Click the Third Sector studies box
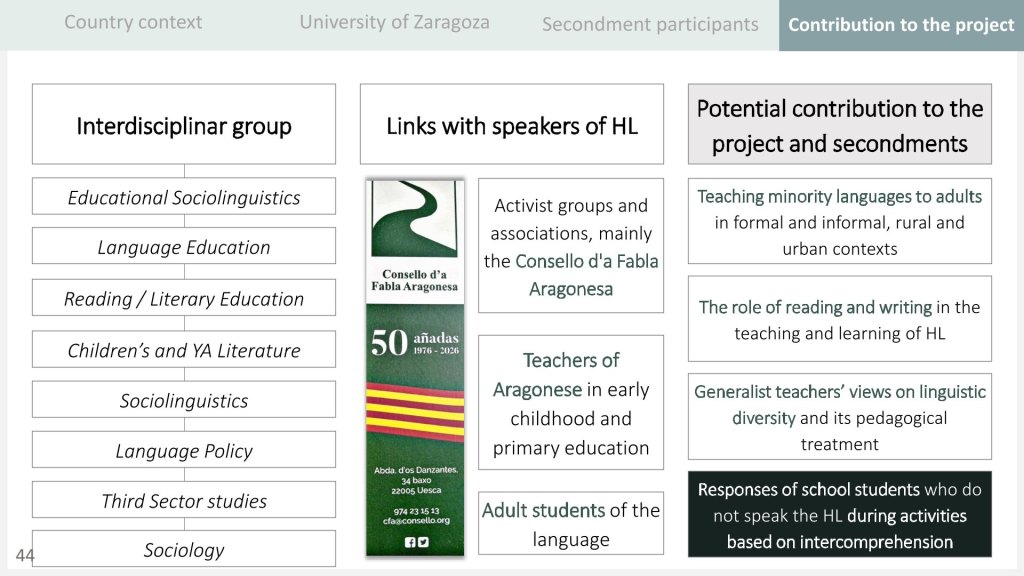 [x=184, y=500]
